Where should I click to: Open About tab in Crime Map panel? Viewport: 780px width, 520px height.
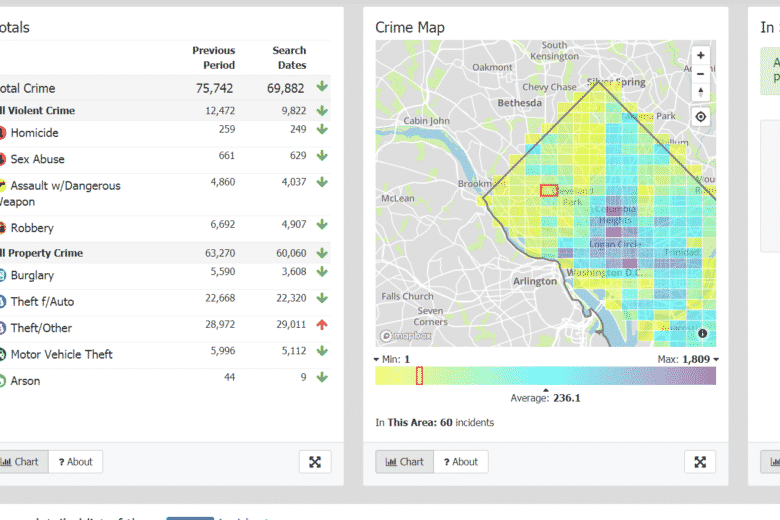[460, 462]
